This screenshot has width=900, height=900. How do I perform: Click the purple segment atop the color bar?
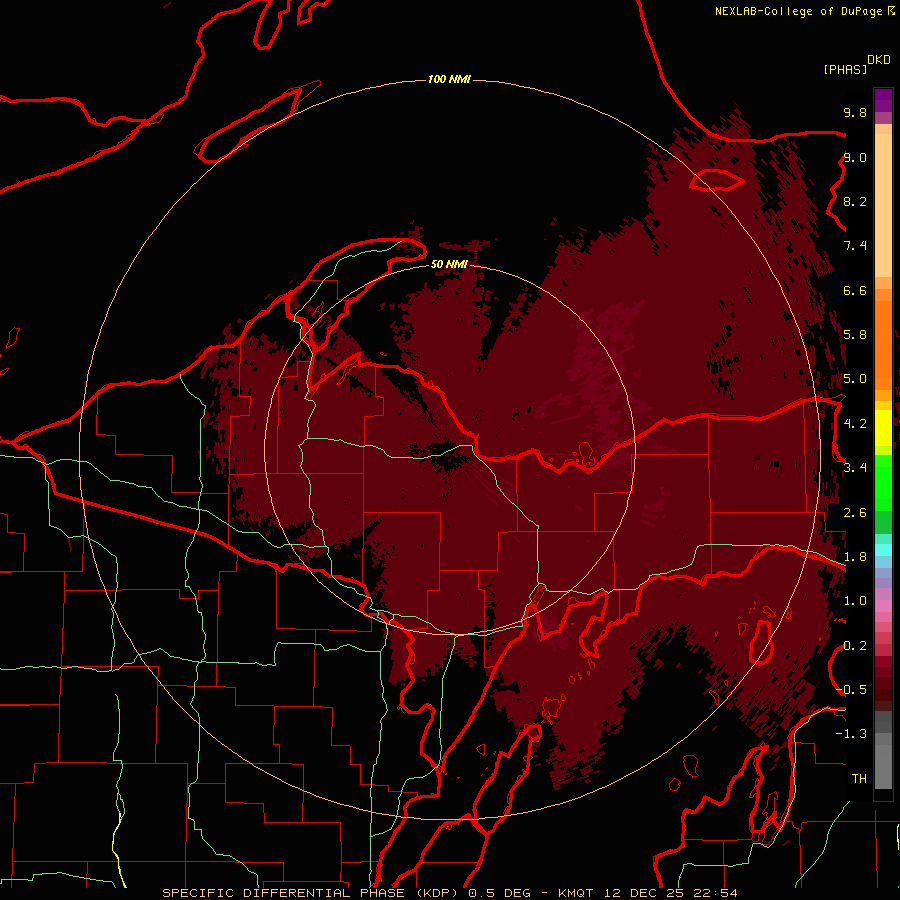pos(883,100)
